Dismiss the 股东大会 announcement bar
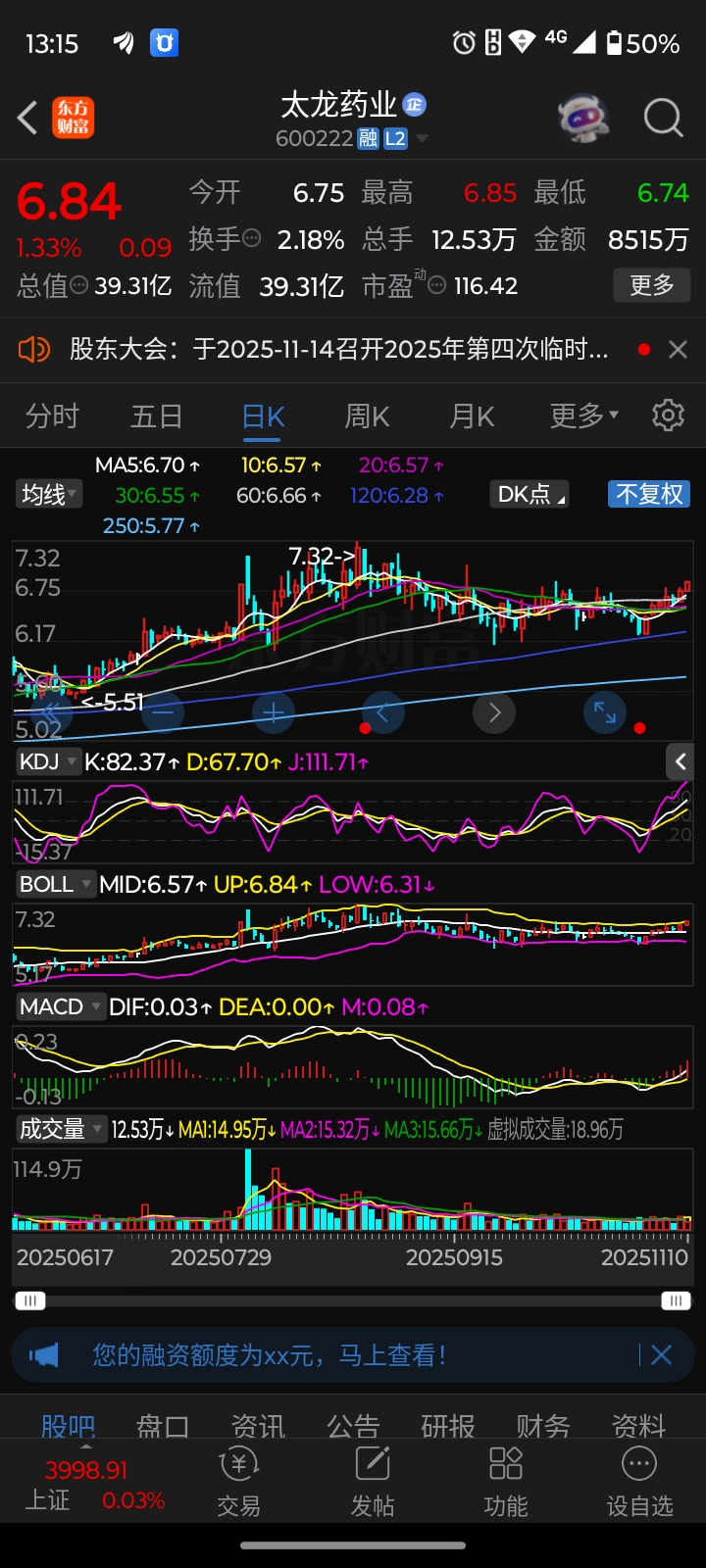706x1568 pixels. (x=678, y=349)
